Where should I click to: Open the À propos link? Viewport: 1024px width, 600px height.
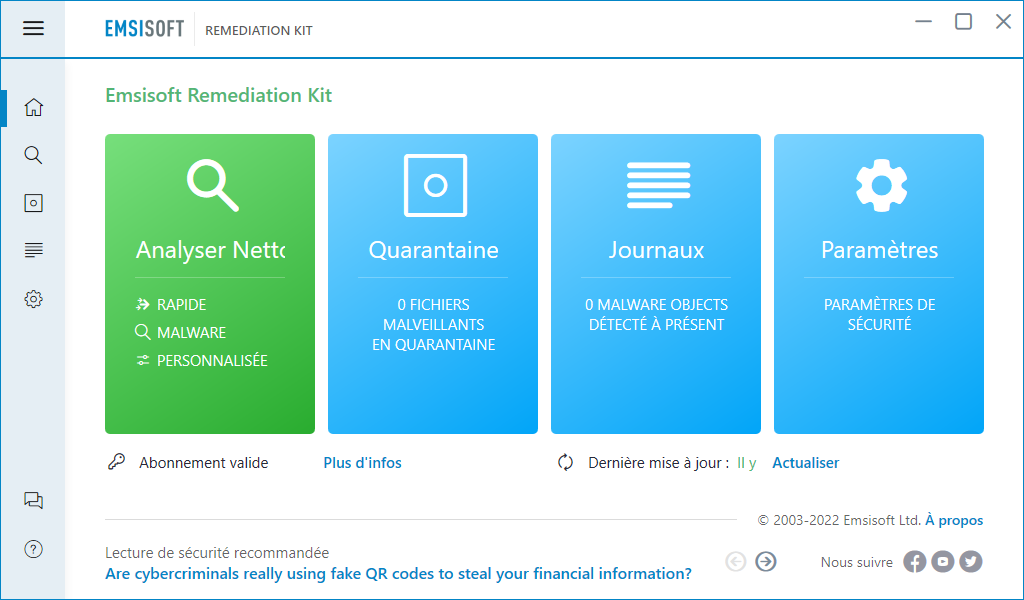(954, 520)
